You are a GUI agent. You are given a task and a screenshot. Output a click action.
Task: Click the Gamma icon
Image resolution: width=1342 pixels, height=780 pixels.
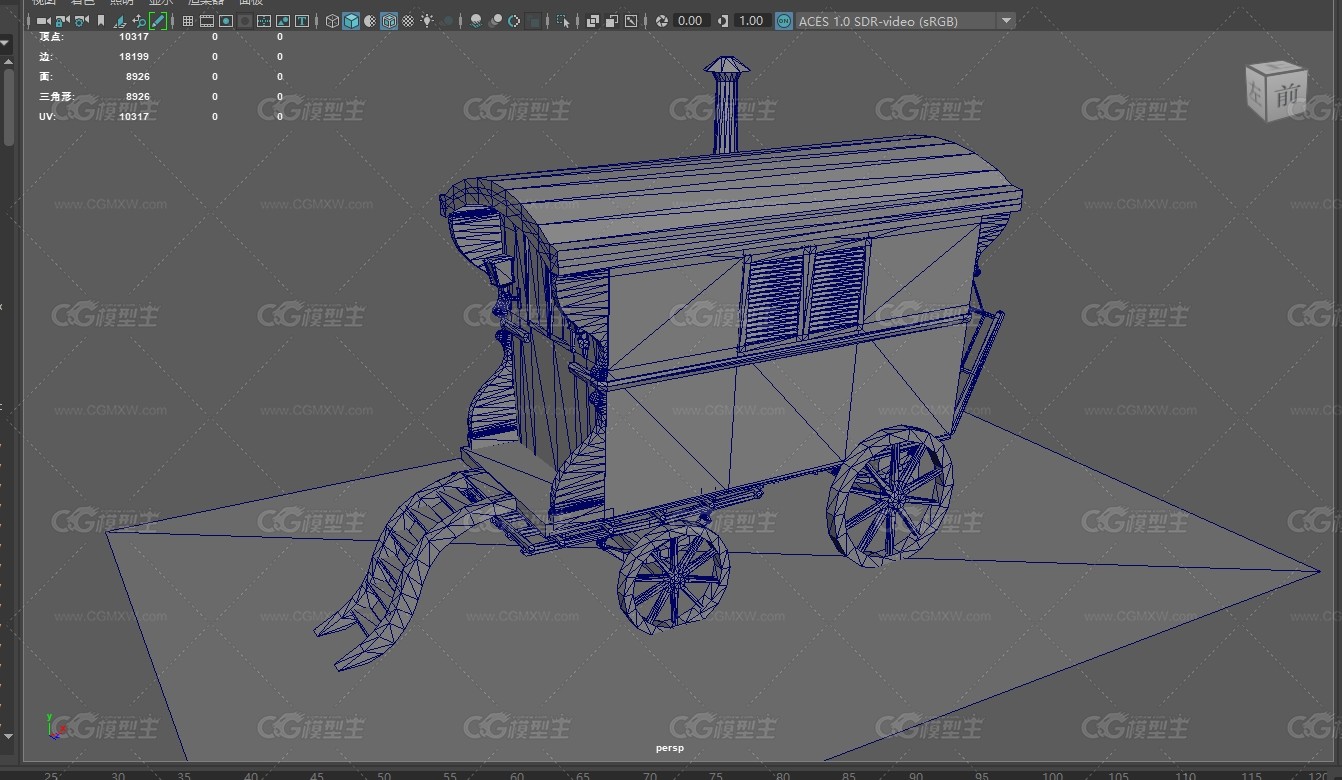pos(723,21)
